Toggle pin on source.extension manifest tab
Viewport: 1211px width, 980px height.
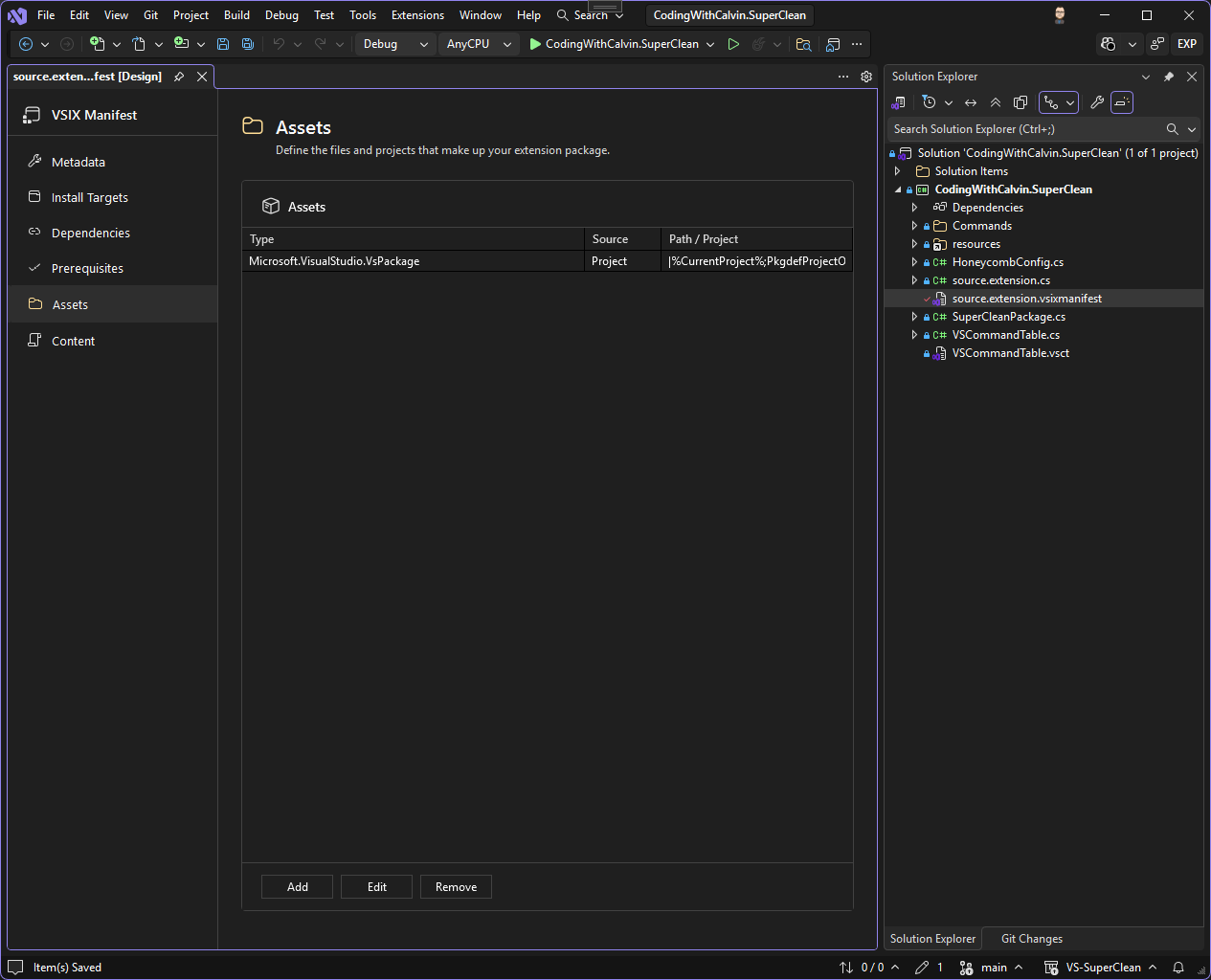(179, 77)
